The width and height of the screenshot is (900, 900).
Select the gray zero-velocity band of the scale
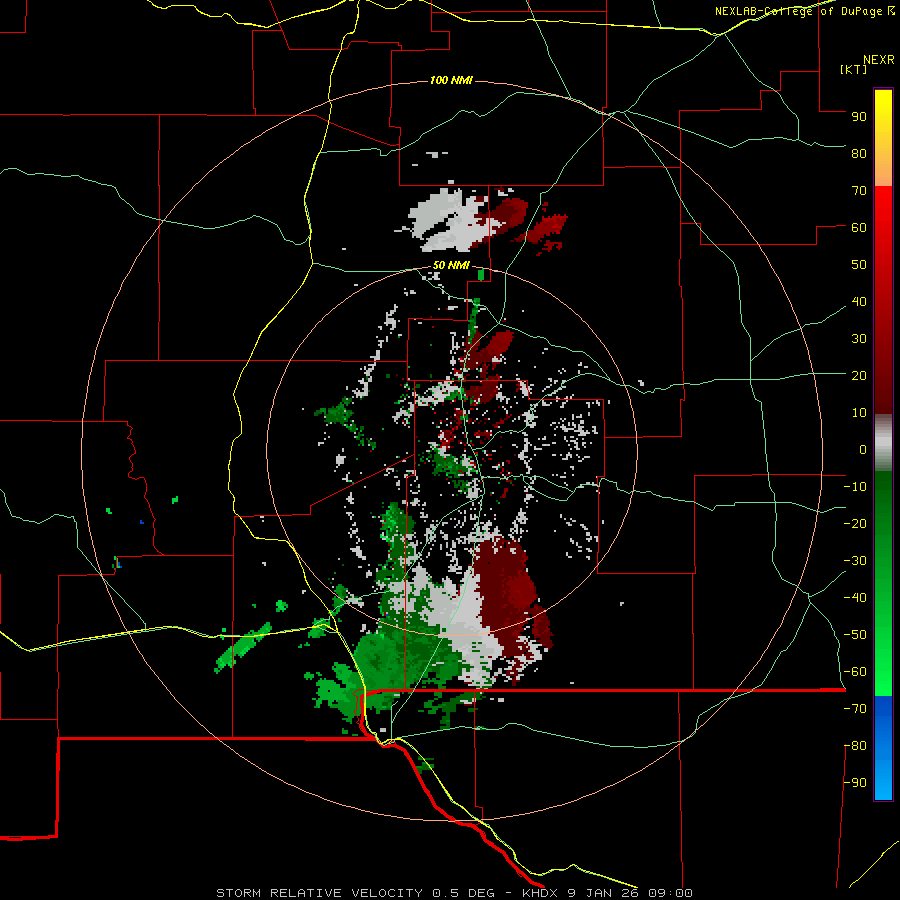(883, 443)
